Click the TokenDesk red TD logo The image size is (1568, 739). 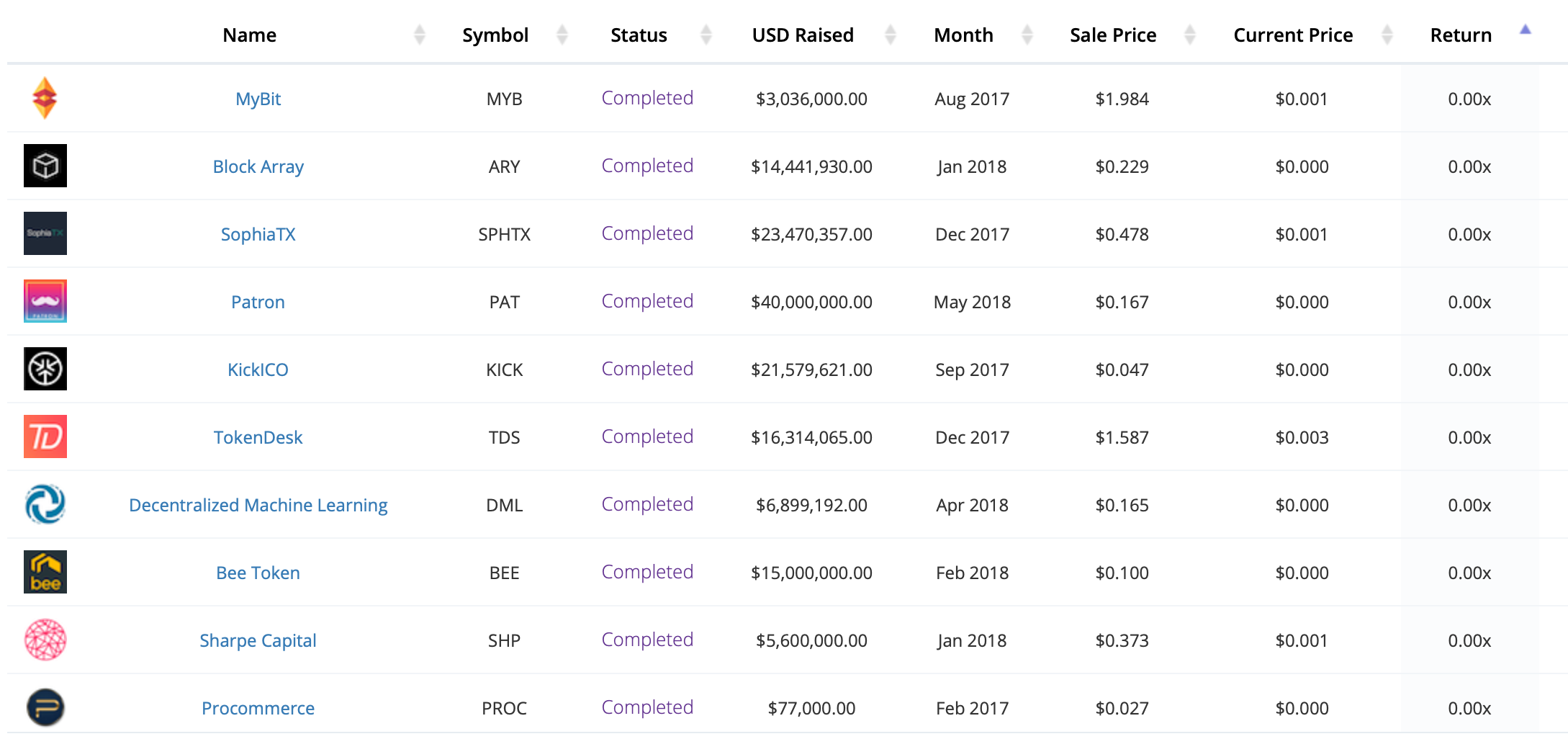45,436
